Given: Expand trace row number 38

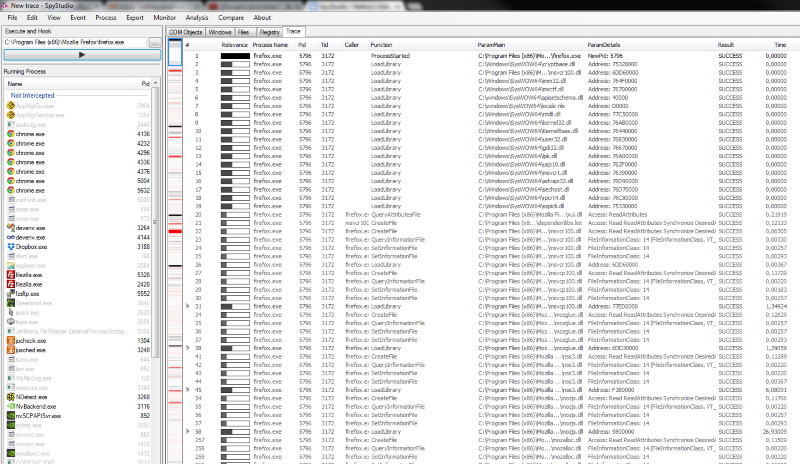Looking at the screenshot, I should coord(188,348).
